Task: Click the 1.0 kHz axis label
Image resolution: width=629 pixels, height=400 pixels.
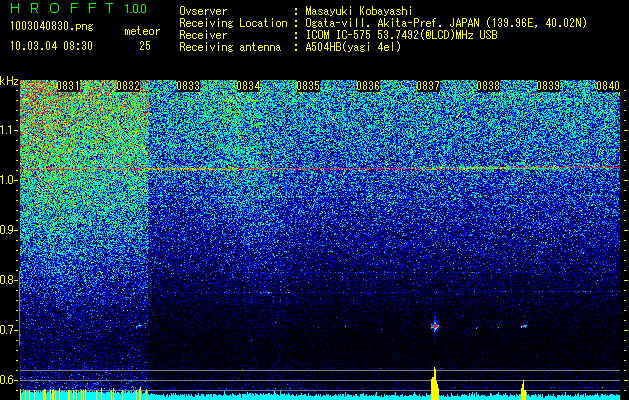Action: pos(9,180)
